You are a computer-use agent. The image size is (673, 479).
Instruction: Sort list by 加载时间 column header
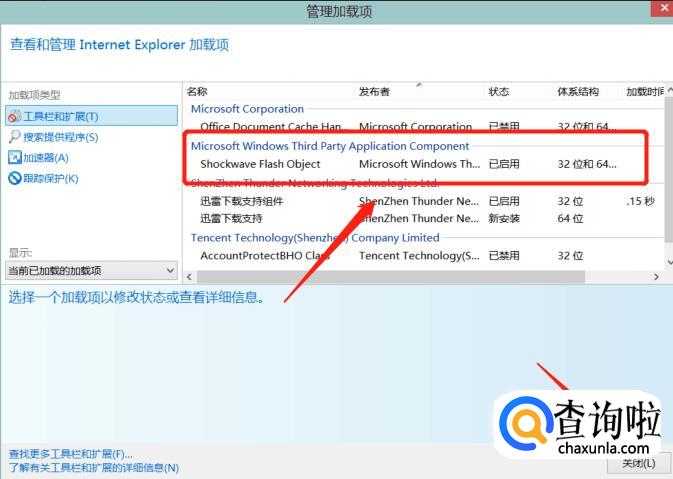click(x=645, y=91)
